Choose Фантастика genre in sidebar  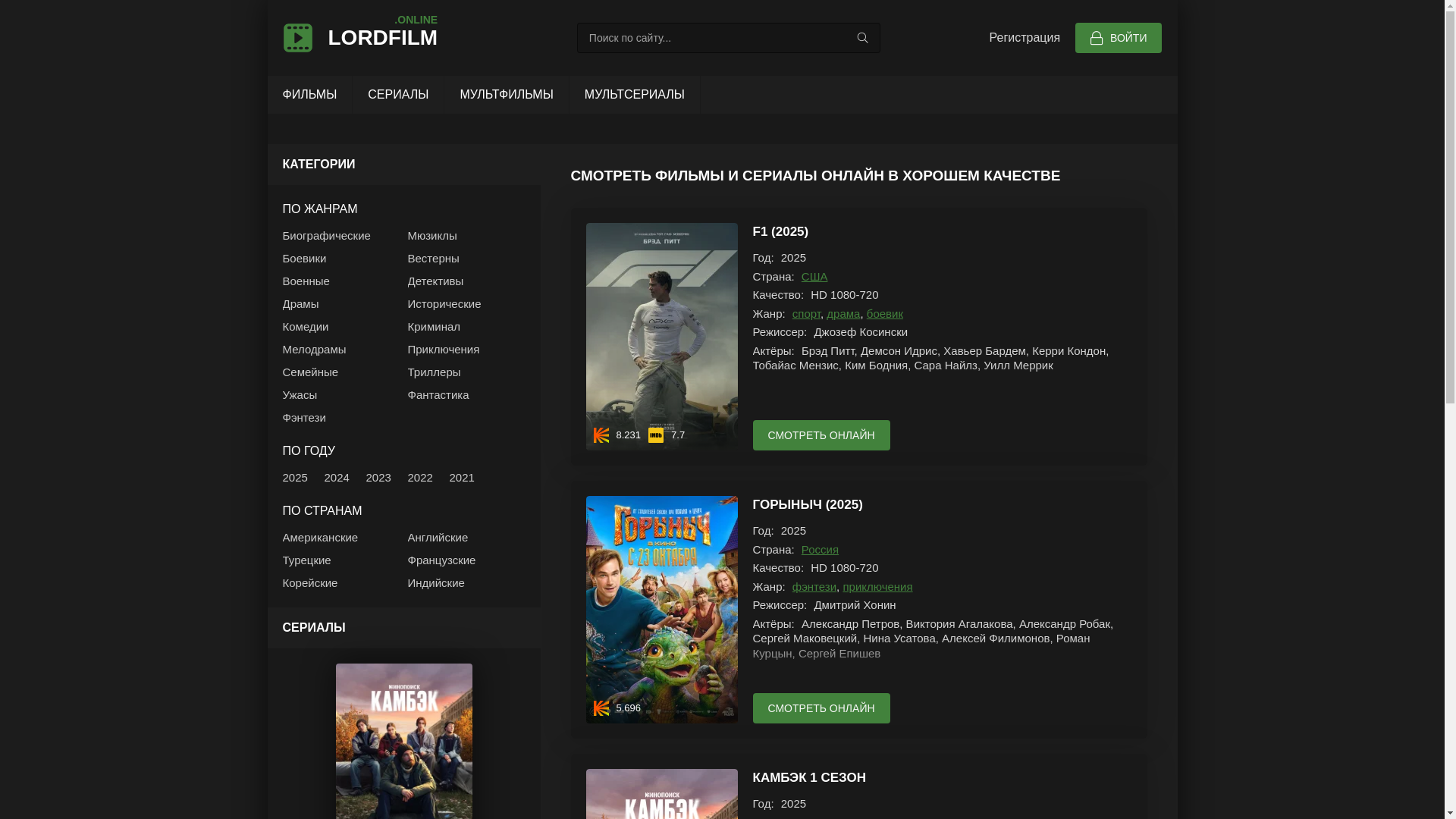tap(438, 395)
